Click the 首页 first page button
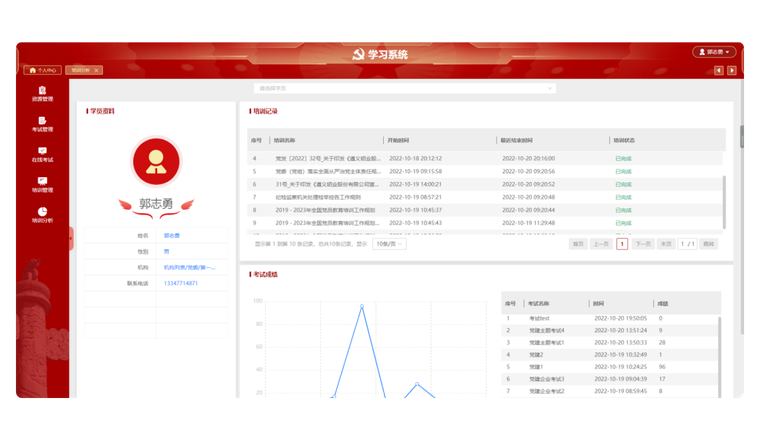This screenshot has height=440, width=760. (x=578, y=244)
